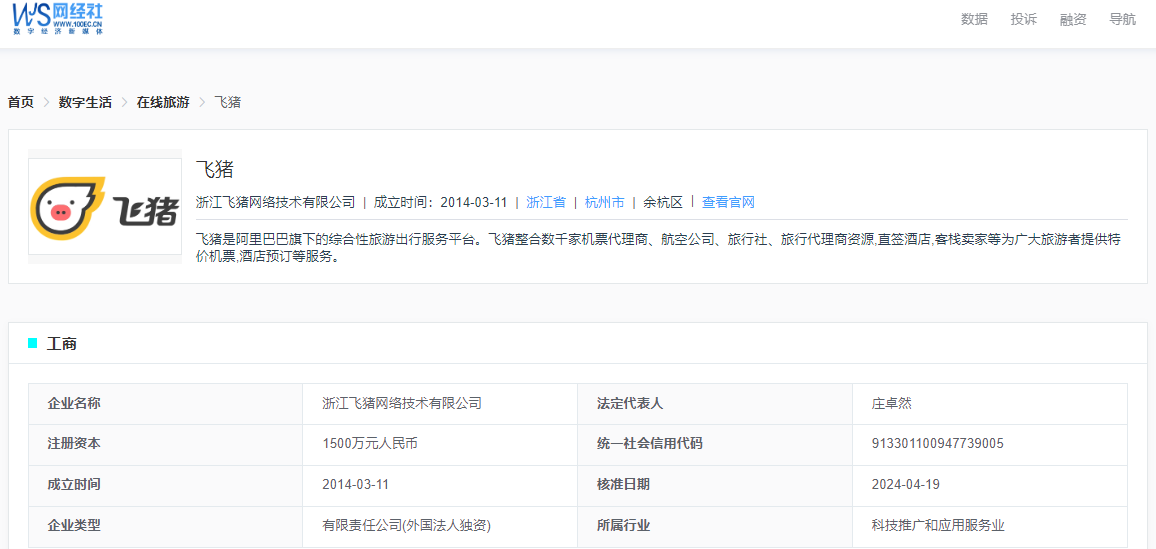Screen dimensions: 1156x549
Task: Open the 数据 menu item
Action: click(x=974, y=19)
